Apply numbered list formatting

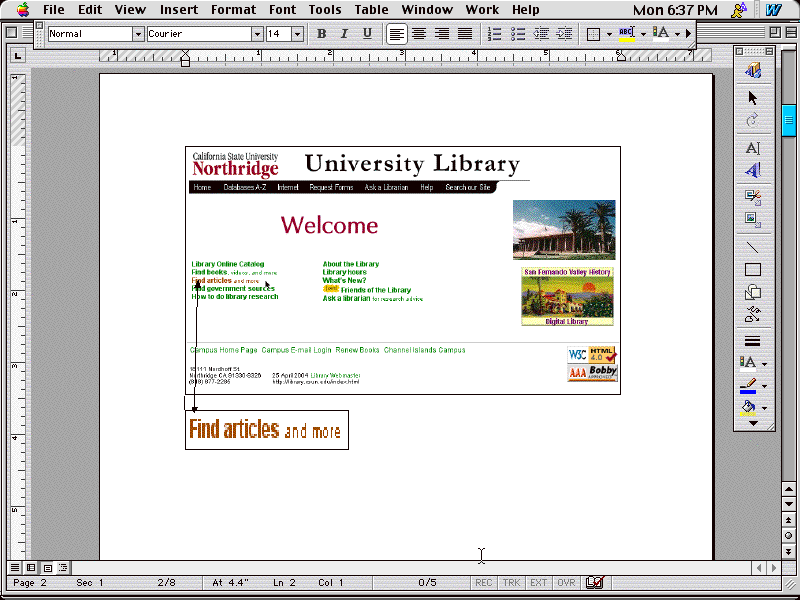[x=494, y=34]
